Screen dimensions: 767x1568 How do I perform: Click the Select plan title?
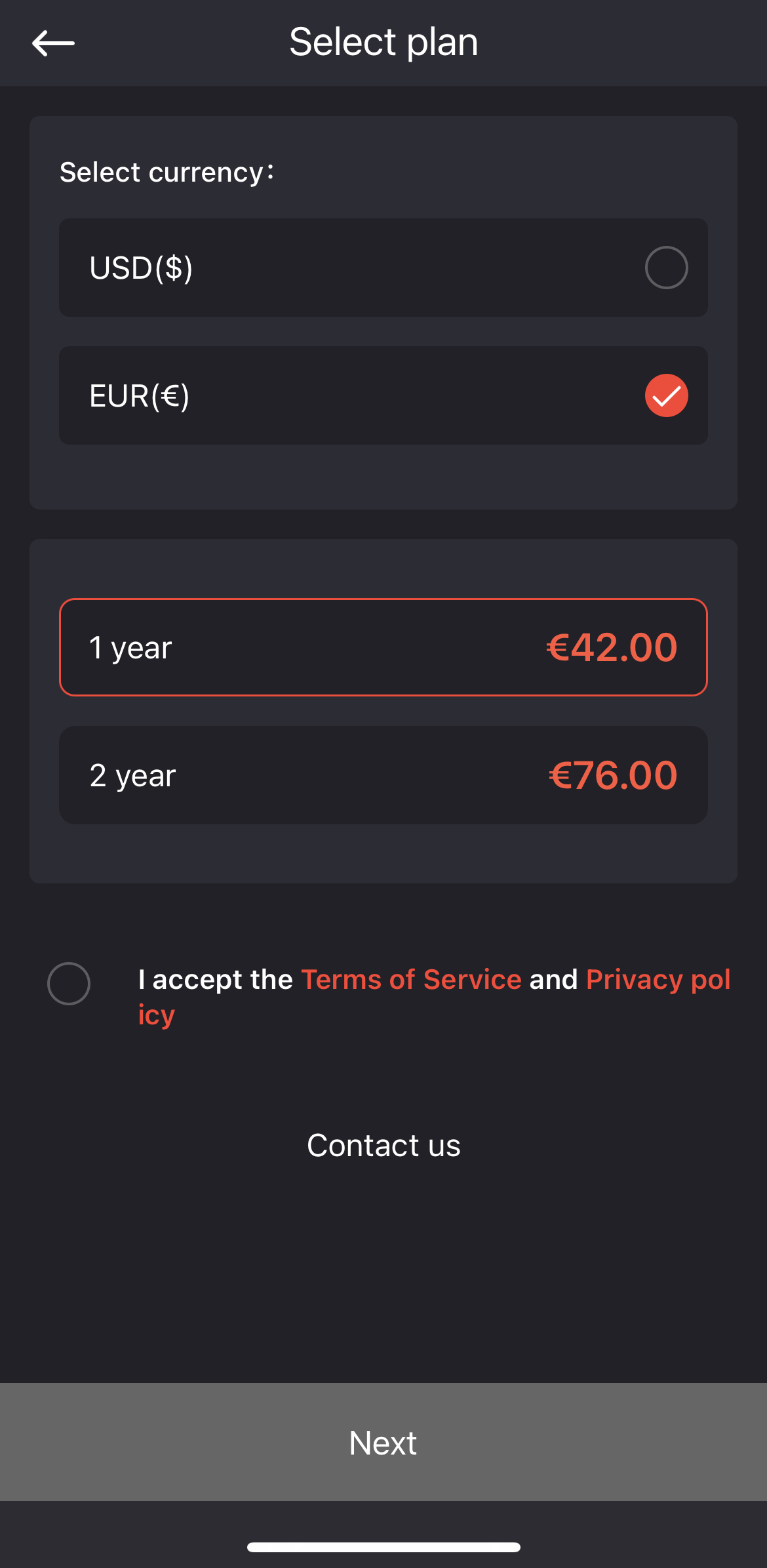(x=383, y=43)
